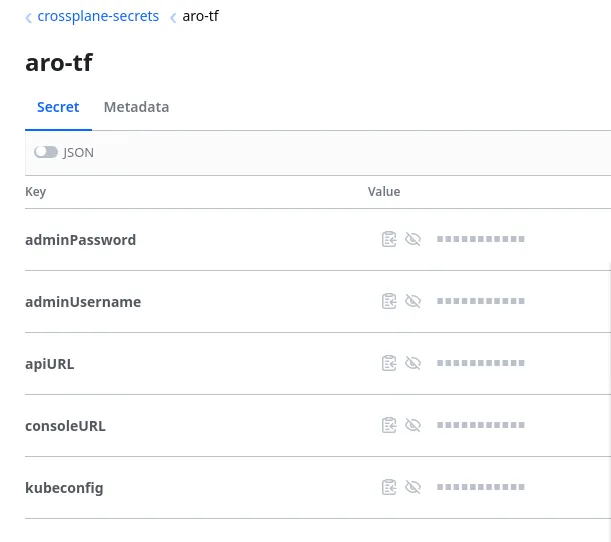This screenshot has height=542, width=611.
Task: Reveal the consoleURL value
Action: click(413, 425)
